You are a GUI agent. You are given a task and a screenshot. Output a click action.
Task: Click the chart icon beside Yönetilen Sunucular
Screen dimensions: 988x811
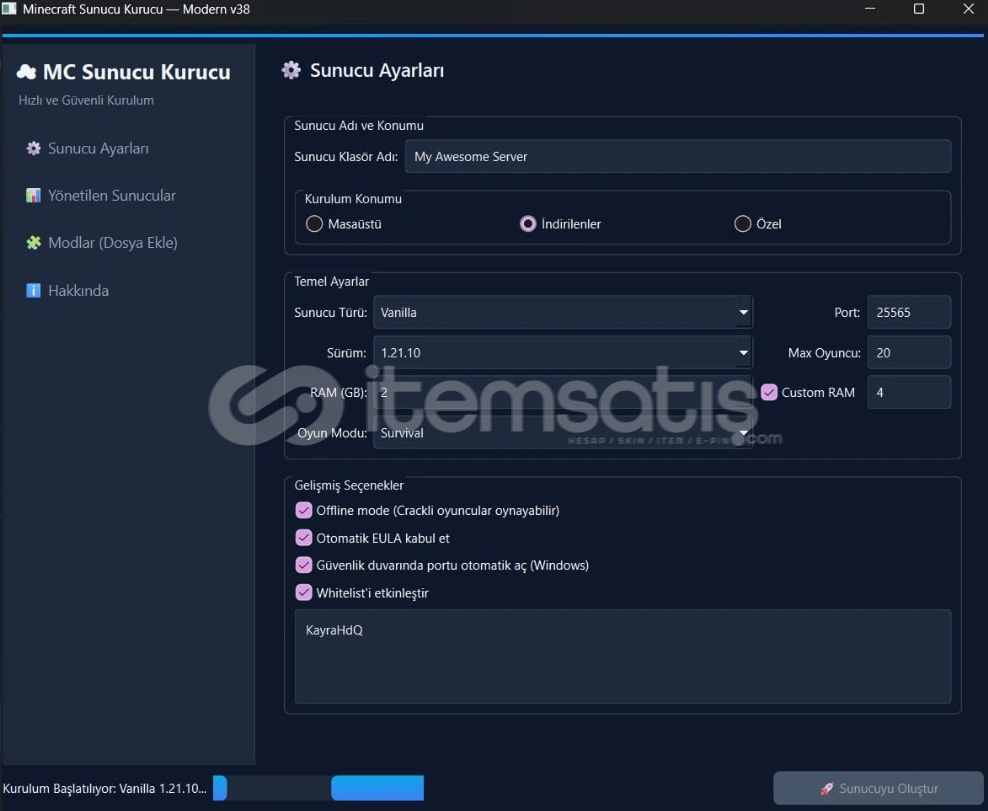pyautogui.click(x=33, y=196)
